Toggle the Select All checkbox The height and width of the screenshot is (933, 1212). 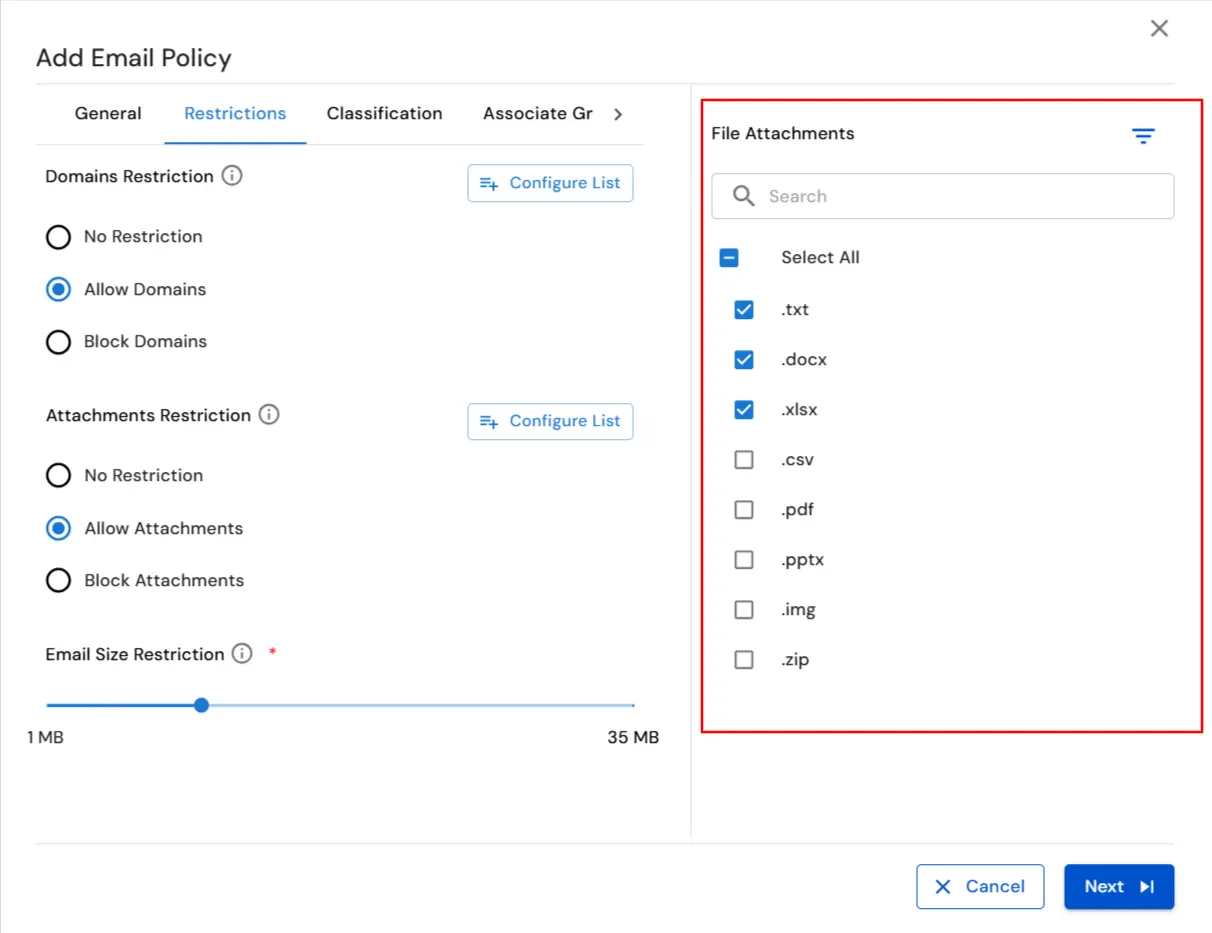click(x=729, y=257)
